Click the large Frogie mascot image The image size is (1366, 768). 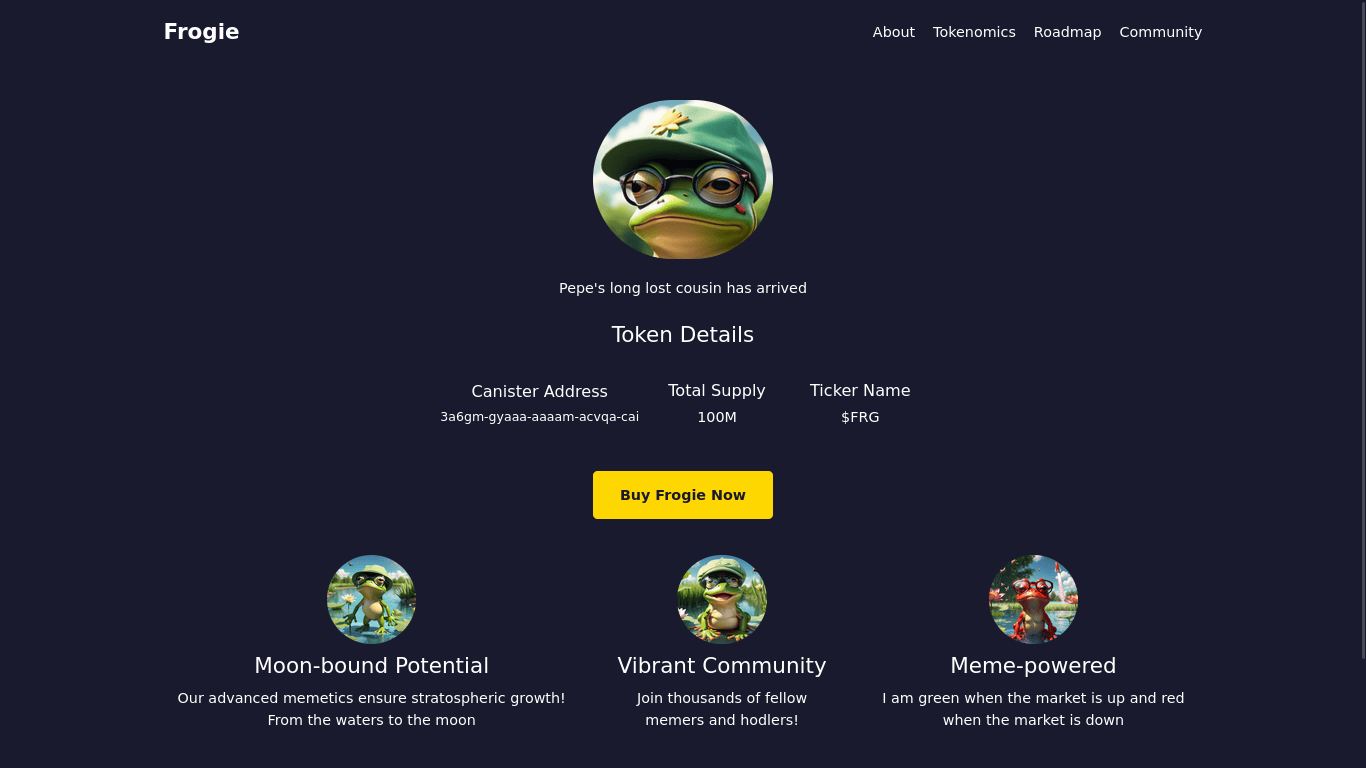683,180
